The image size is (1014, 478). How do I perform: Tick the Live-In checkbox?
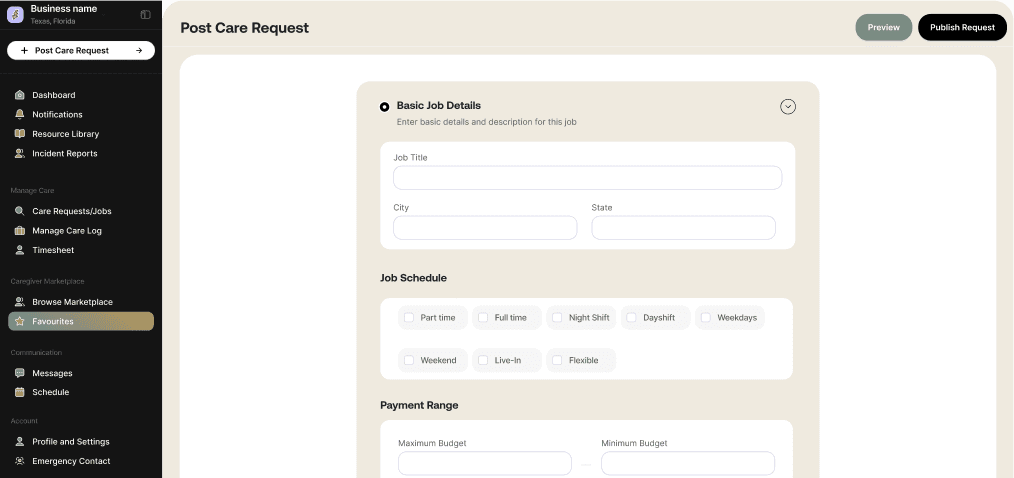pyautogui.click(x=483, y=360)
